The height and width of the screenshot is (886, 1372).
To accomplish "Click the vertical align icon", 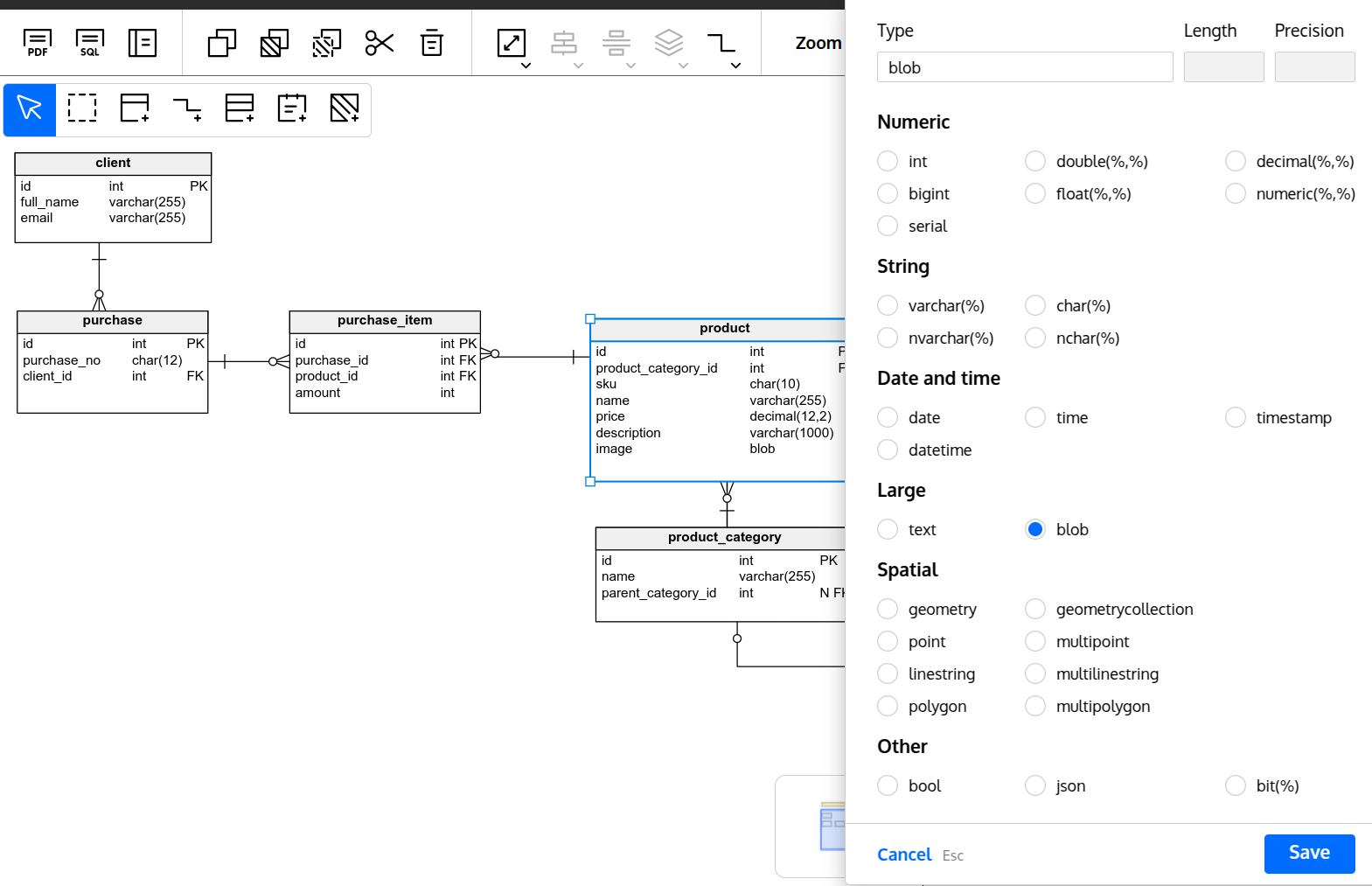I will point(616,43).
